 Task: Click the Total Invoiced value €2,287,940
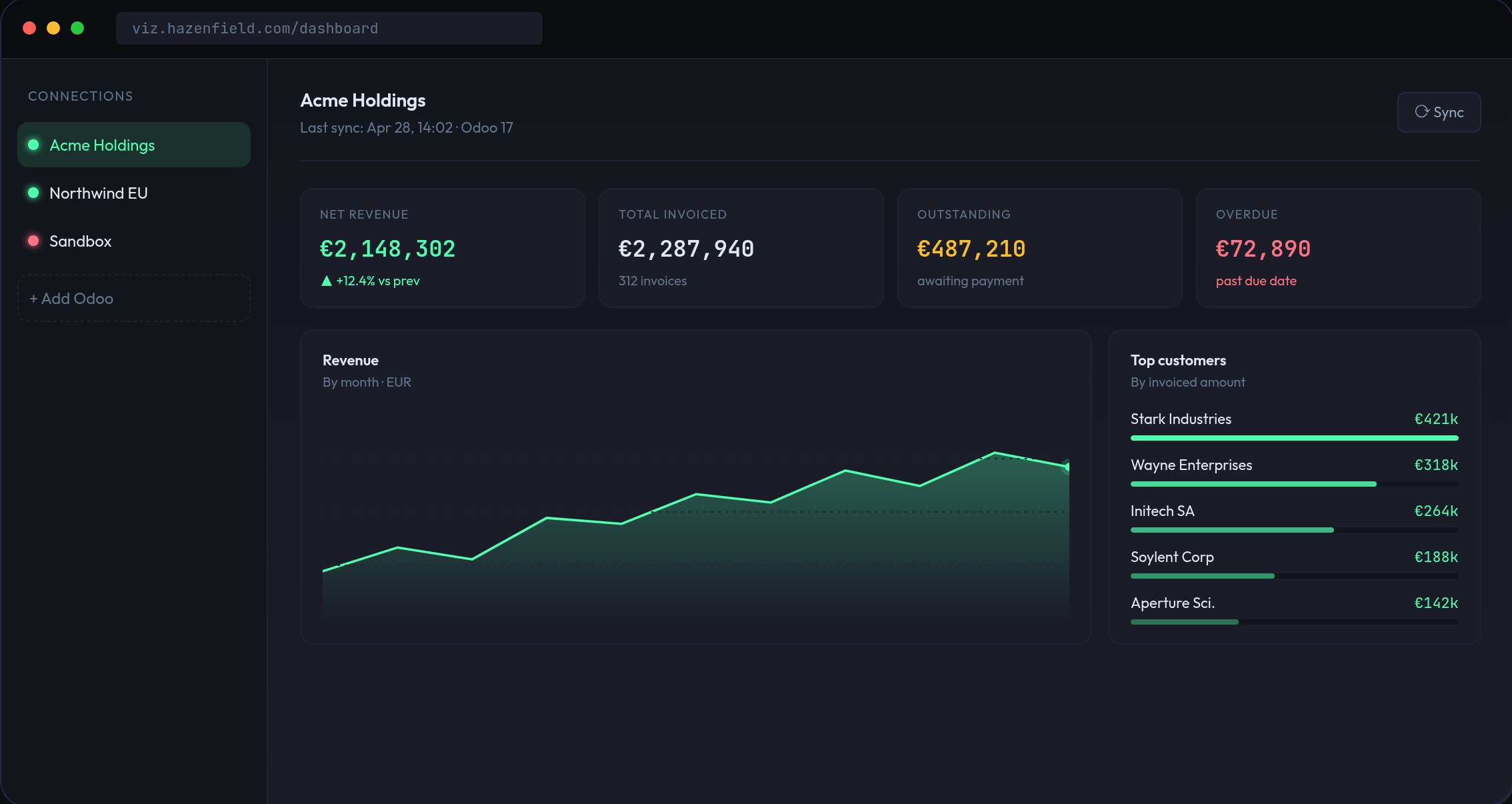coord(686,249)
